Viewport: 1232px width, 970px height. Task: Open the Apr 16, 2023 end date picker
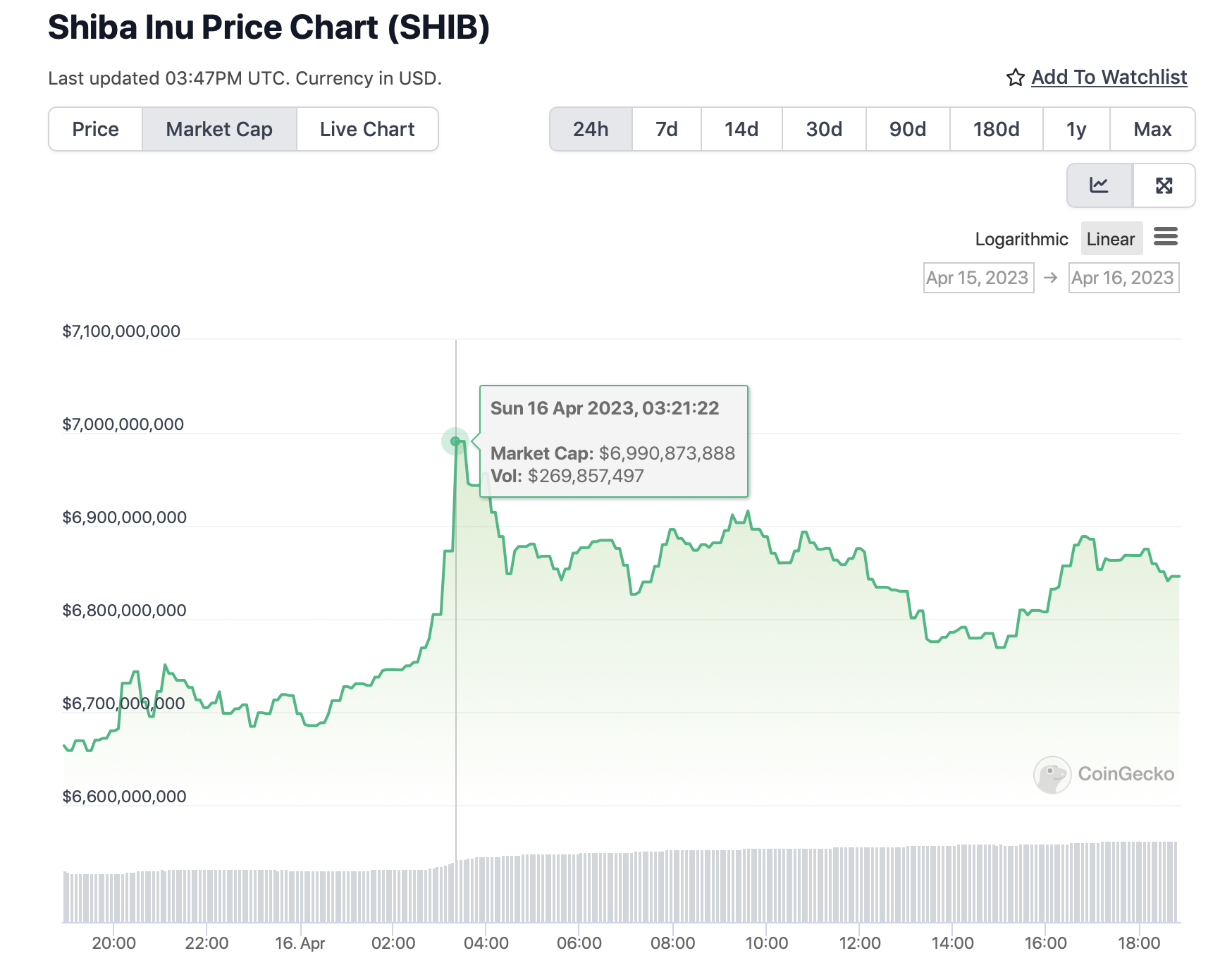[1123, 278]
